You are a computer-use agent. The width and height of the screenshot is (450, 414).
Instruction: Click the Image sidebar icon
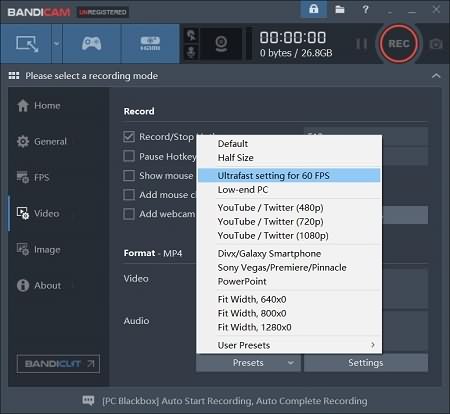click(23, 249)
